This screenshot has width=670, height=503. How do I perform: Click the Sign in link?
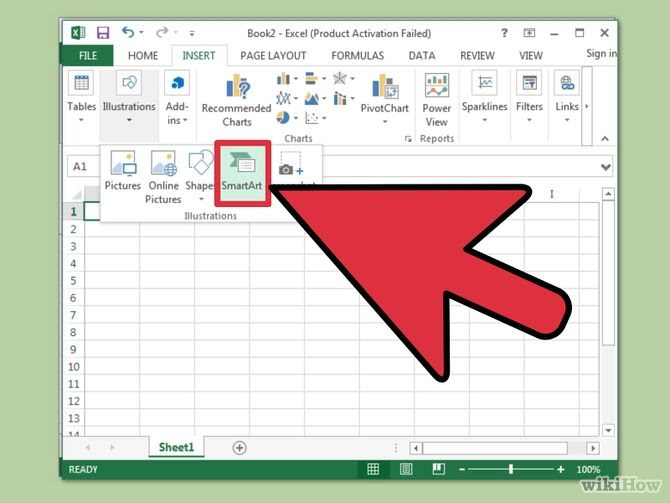tap(601, 53)
